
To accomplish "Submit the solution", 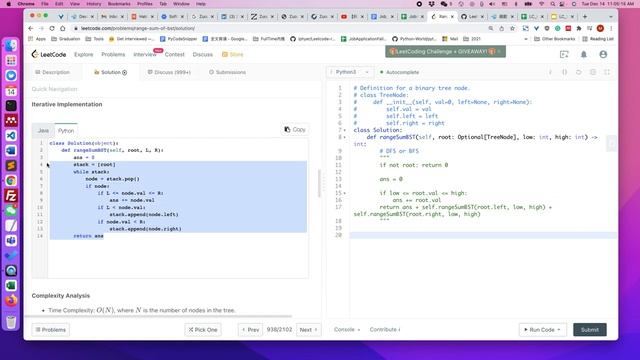I will (x=590, y=330).
